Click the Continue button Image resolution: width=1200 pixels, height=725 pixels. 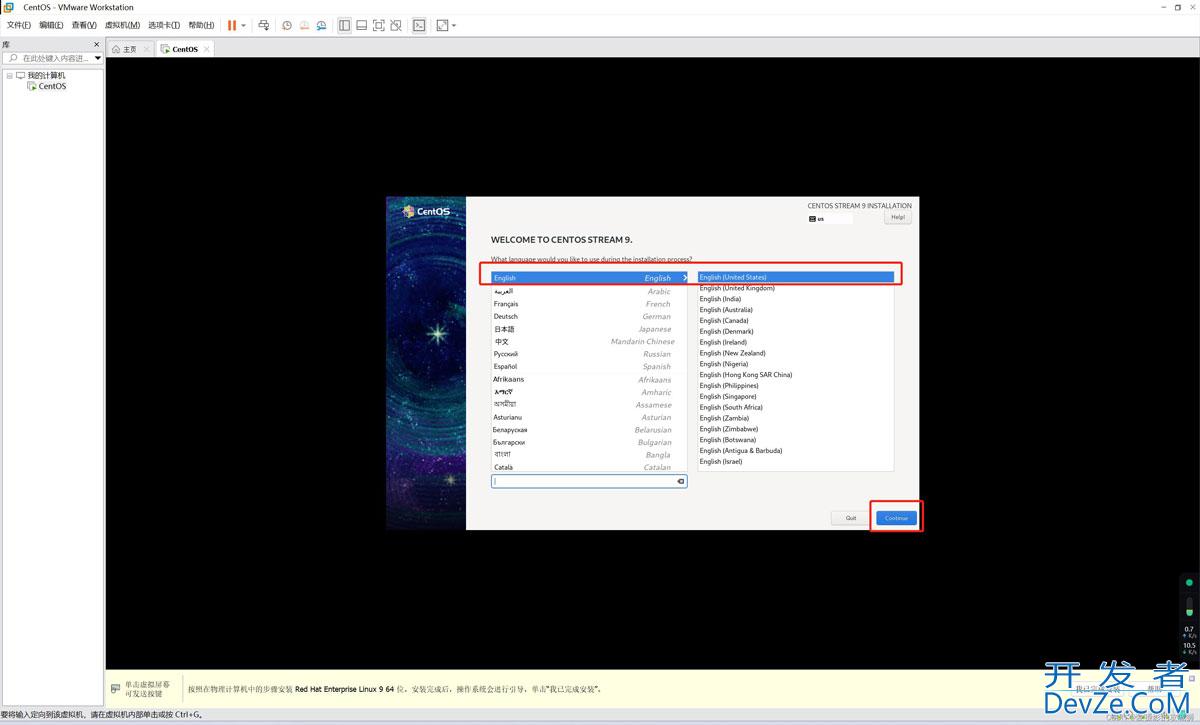896,518
